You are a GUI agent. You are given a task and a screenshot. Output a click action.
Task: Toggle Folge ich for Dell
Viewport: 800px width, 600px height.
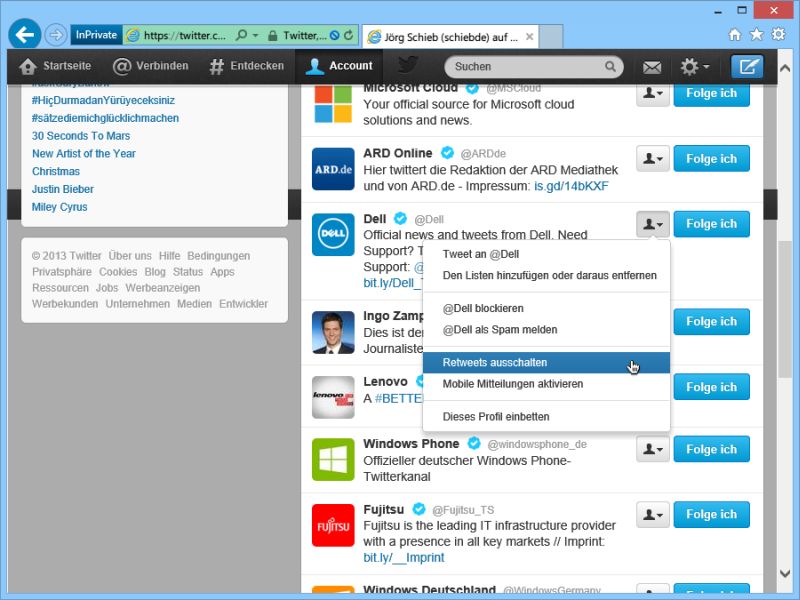tap(711, 224)
